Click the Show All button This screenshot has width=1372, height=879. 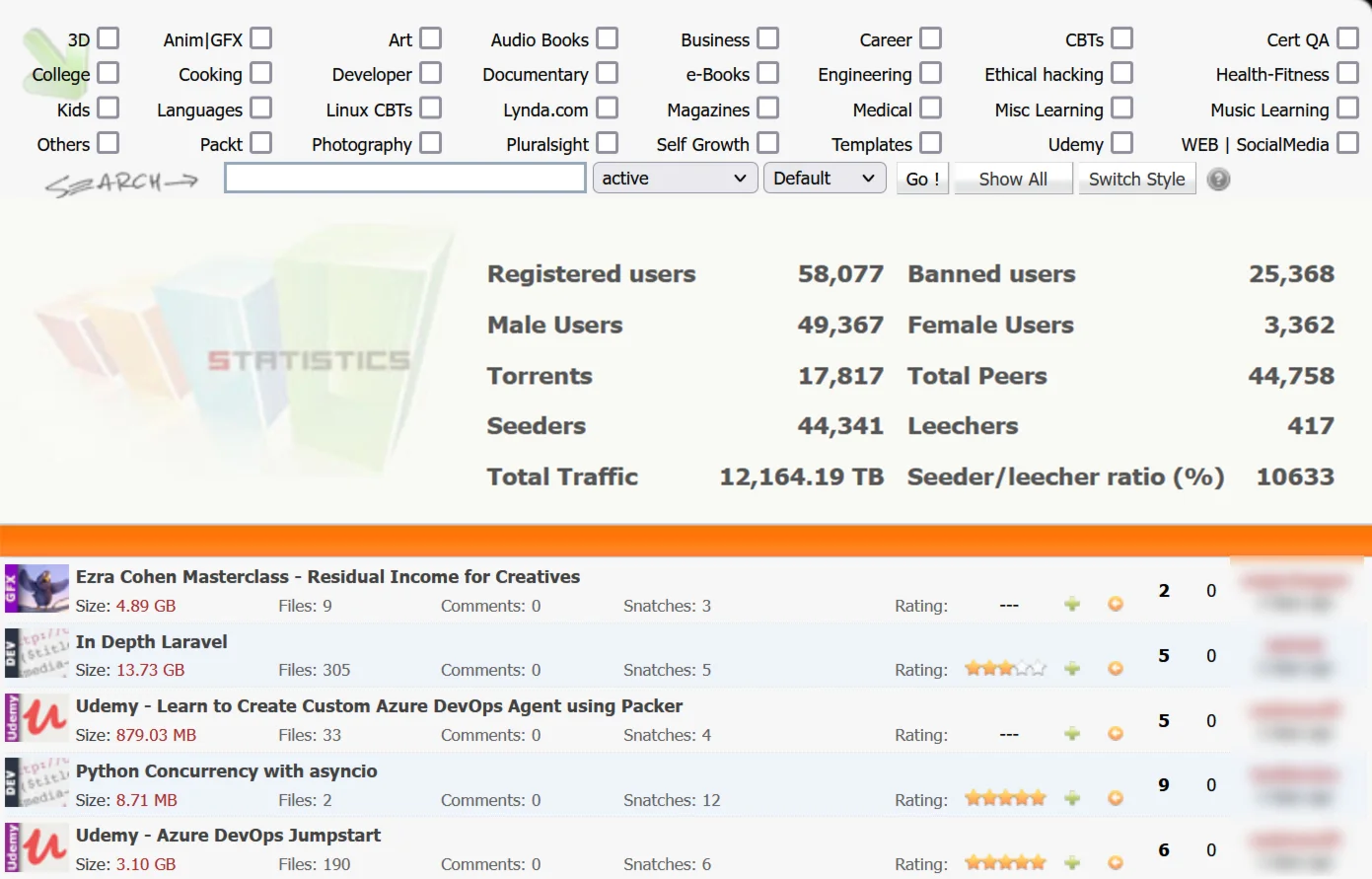pos(1013,179)
